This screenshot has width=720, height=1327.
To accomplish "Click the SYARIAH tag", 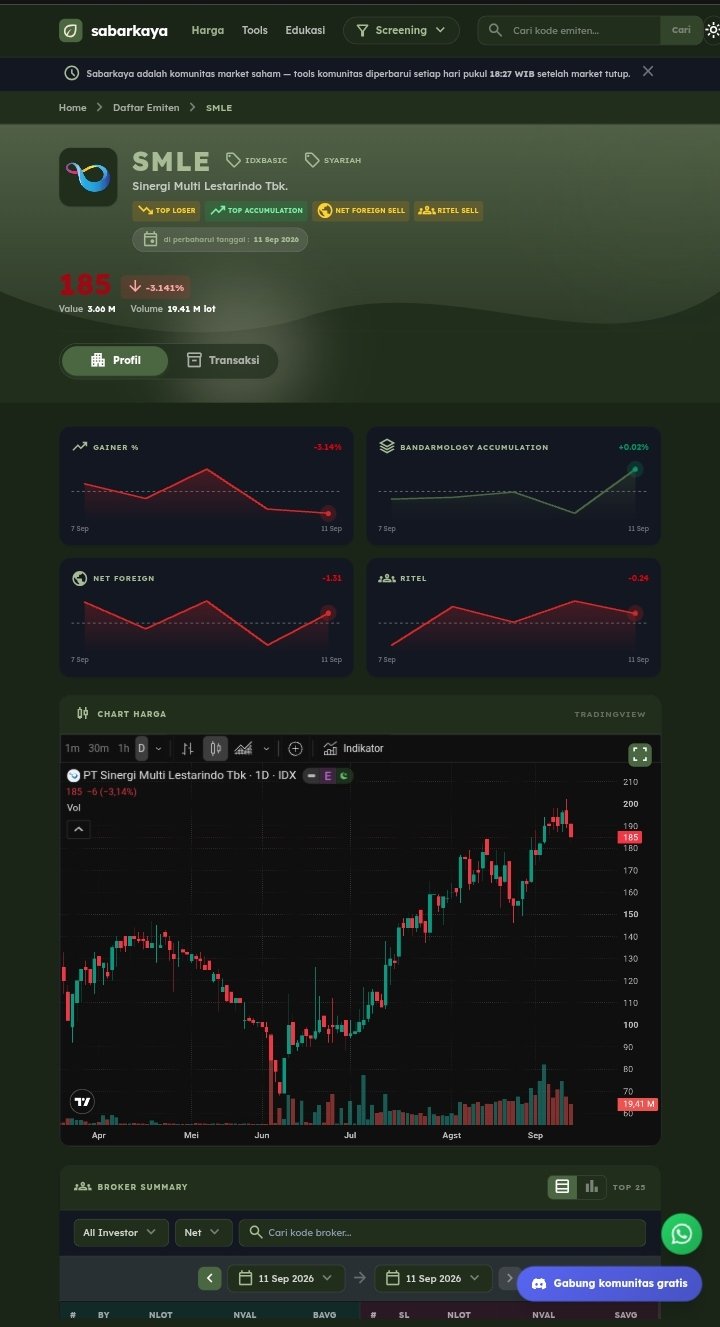I will [x=333, y=160].
